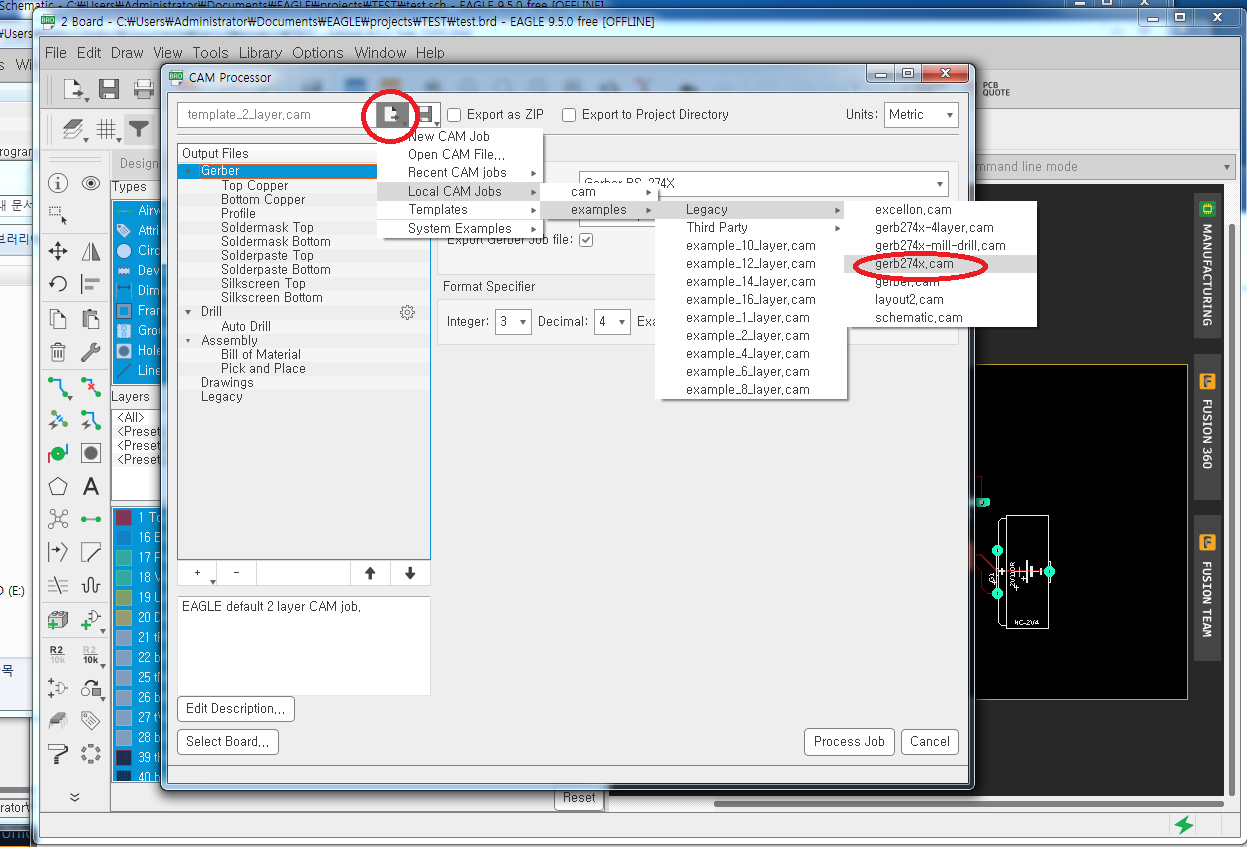Viewport: 1247px width, 847px height.
Task: Open the Units Metric dropdown
Action: (x=920, y=115)
